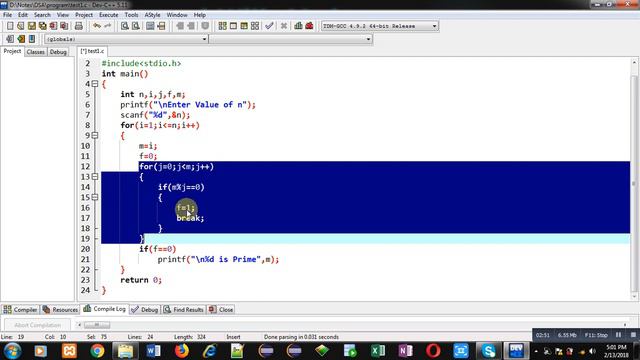Open the Find tool in the toolbar
The width and height of the screenshot is (640, 360).
125,26
